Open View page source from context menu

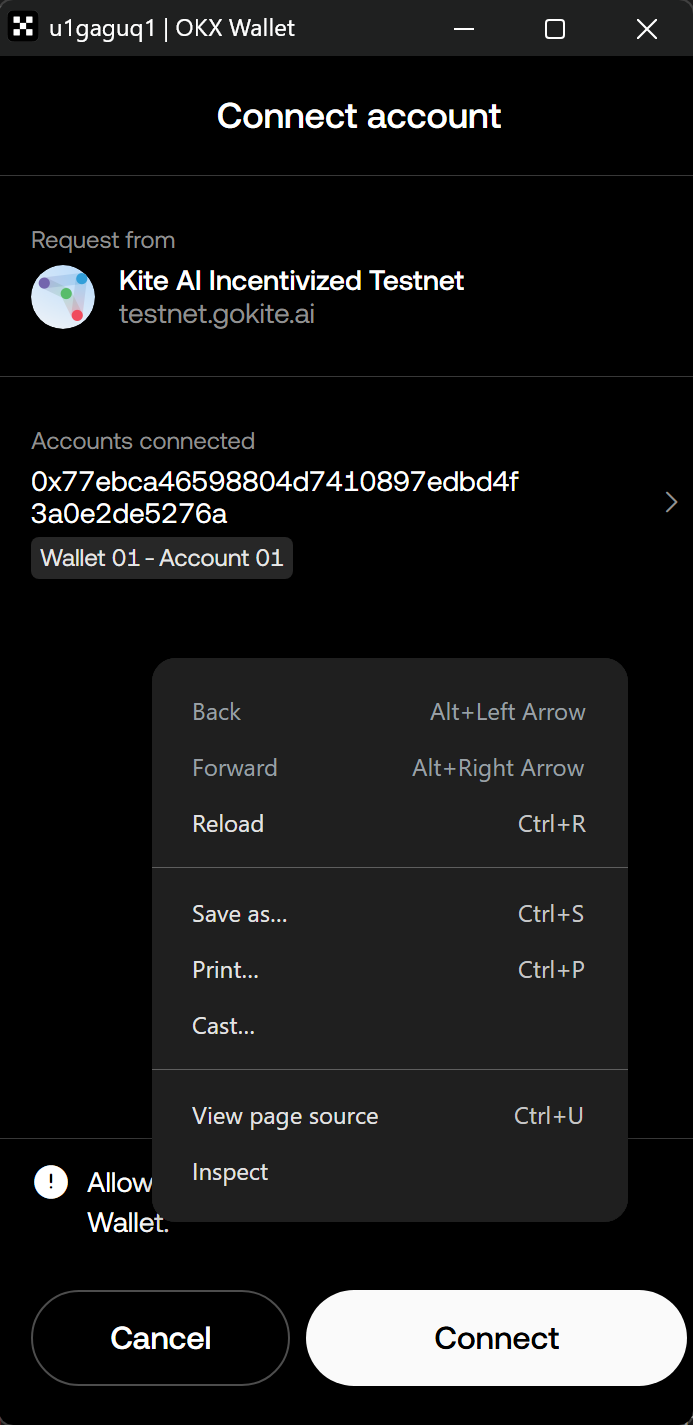point(285,1116)
